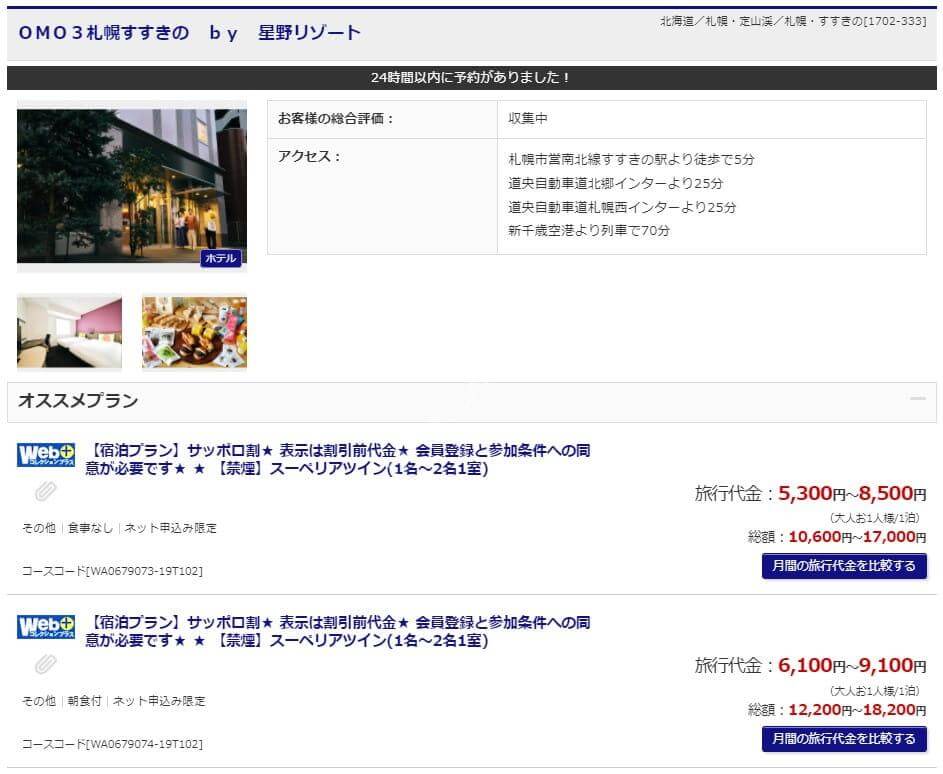Screen dimensions: 943x774
Task: Click ネット申込み限定 tag on the 食事なし plan
Action: 170,528
